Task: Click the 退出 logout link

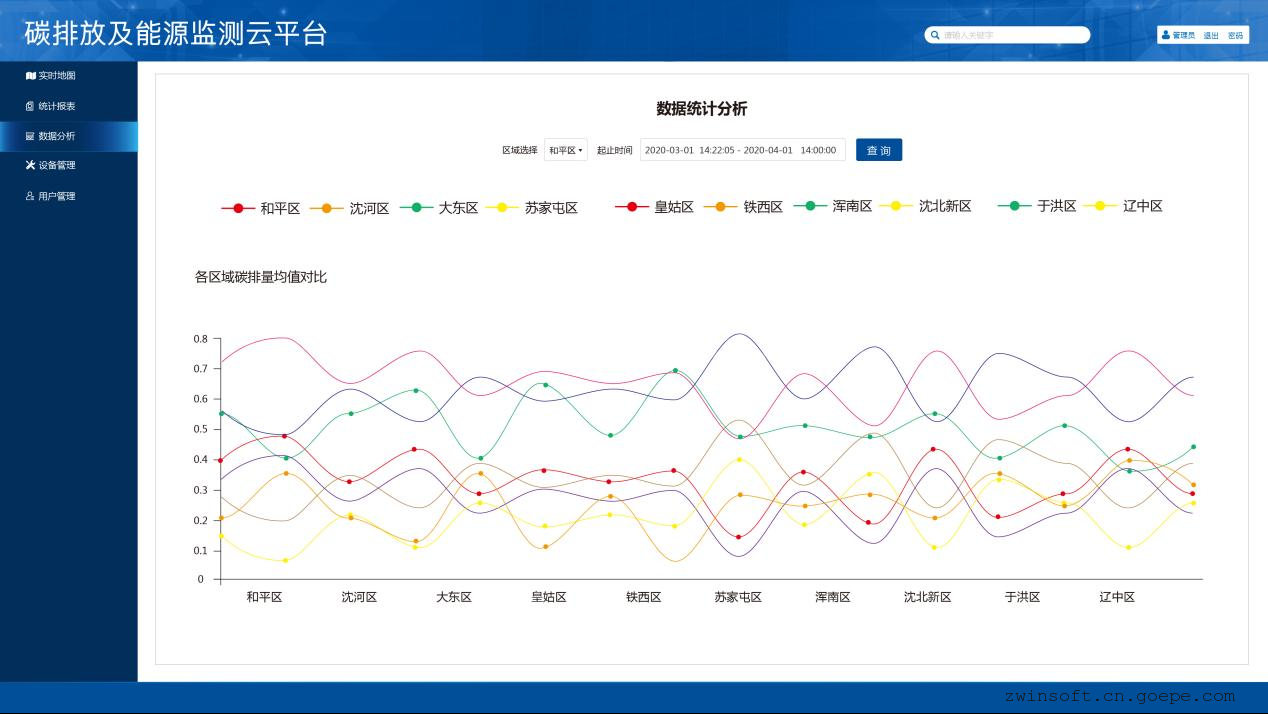Action: (x=1211, y=35)
